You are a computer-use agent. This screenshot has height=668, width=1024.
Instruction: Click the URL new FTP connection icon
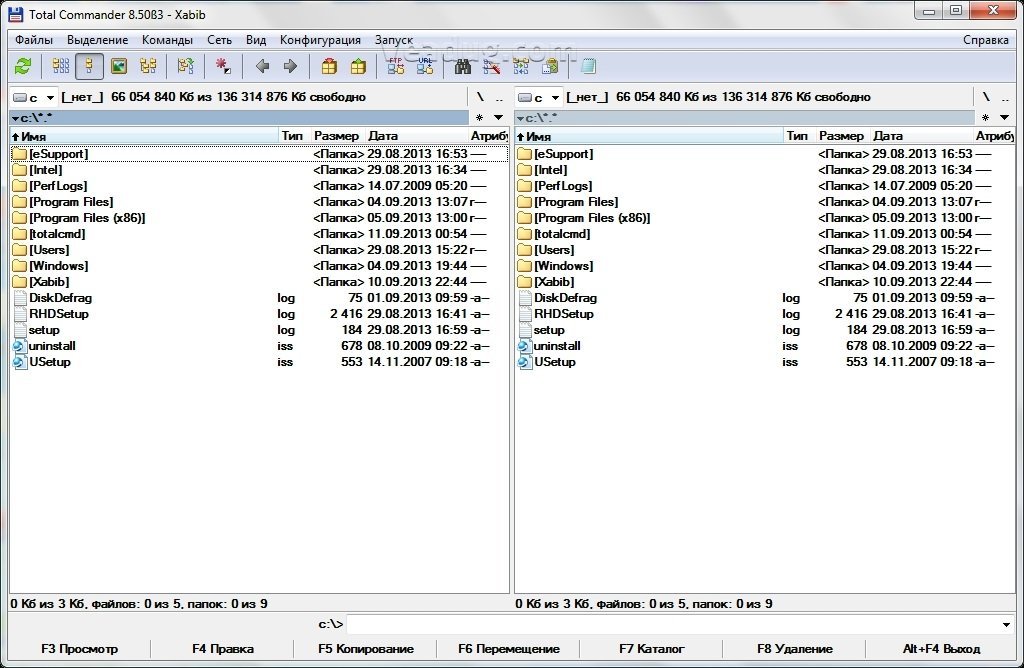(425, 67)
